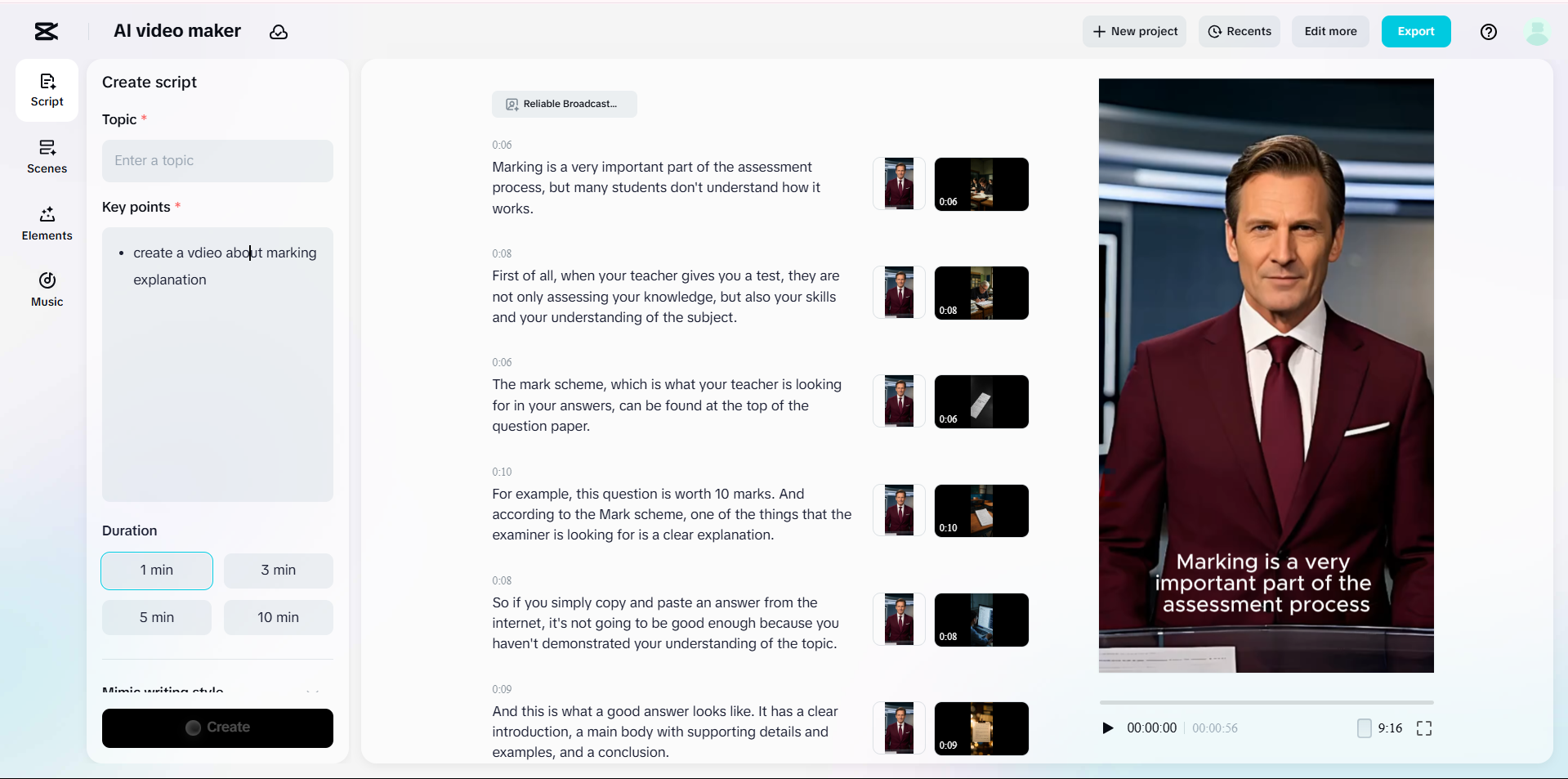Screen dimensions: 1568x779
Task: Open the Reliable Broadcast avatar selector
Action: point(565,104)
